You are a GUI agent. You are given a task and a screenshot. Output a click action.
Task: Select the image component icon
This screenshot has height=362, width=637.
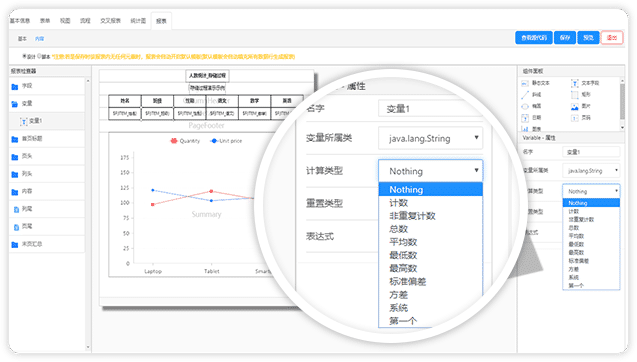574,106
